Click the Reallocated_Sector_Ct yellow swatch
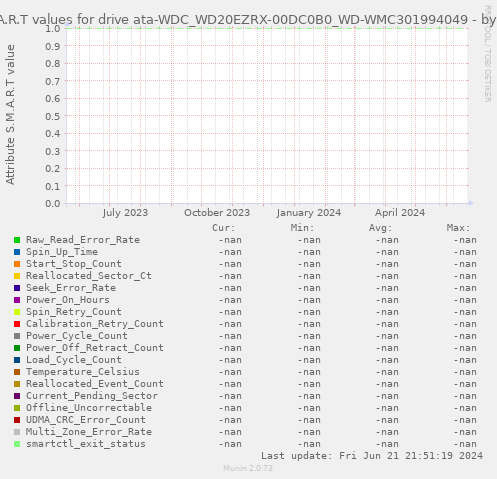The image size is (497, 479). click(x=17, y=276)
